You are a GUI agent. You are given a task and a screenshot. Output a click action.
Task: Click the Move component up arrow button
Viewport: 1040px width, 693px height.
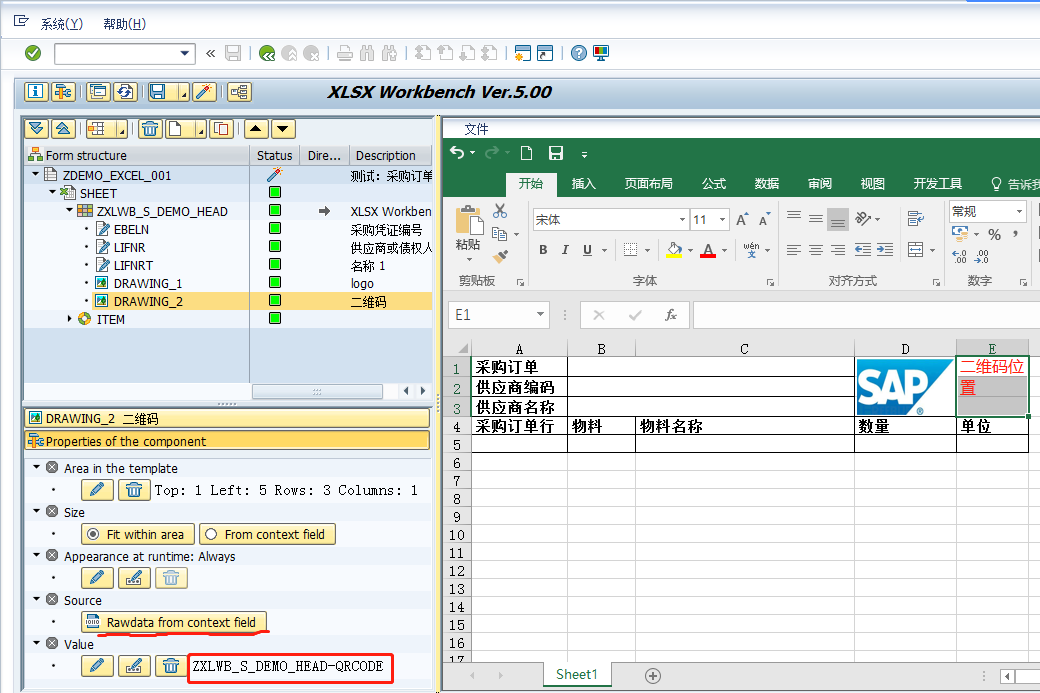256,129
